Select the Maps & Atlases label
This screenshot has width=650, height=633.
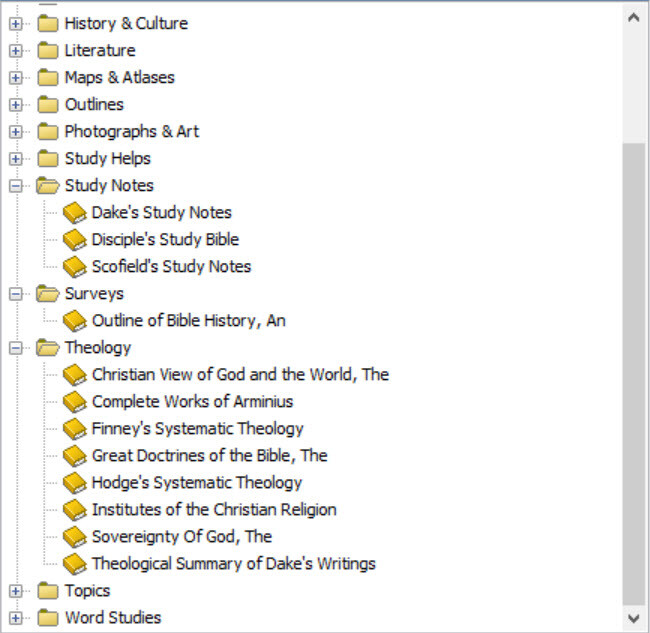[x=119, y=78]
